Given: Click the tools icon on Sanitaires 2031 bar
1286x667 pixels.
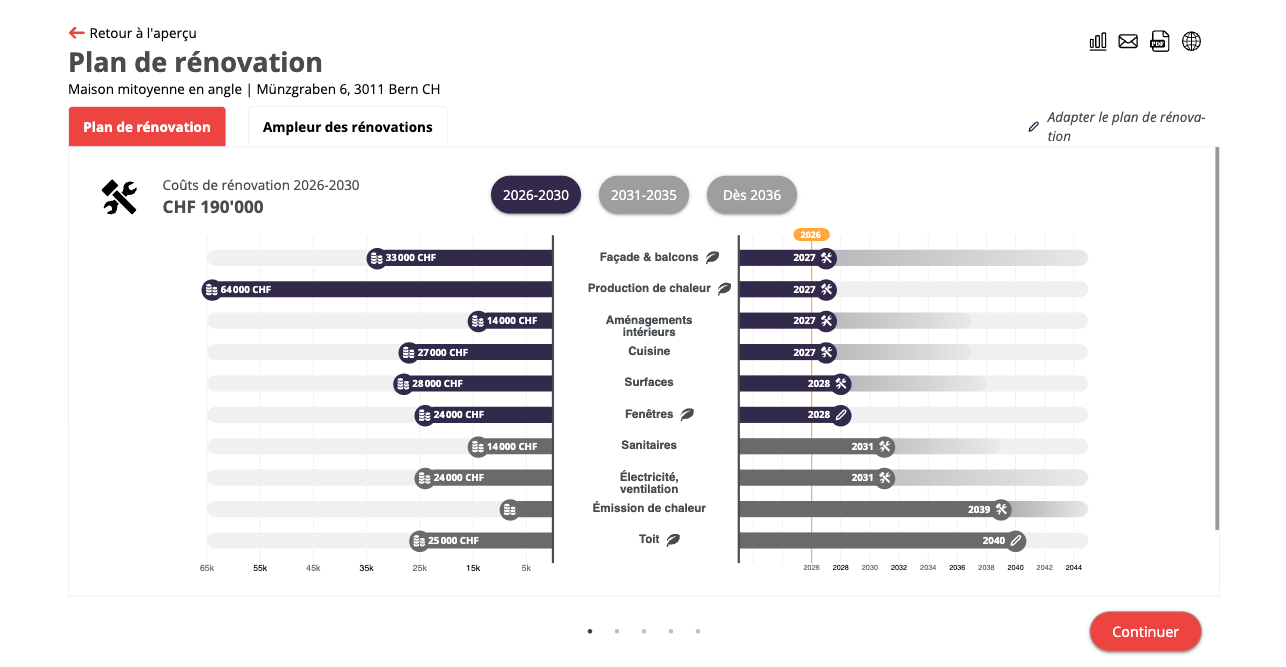Looking at the screenshot, I should pyautogui.click(x=885, y=446).
